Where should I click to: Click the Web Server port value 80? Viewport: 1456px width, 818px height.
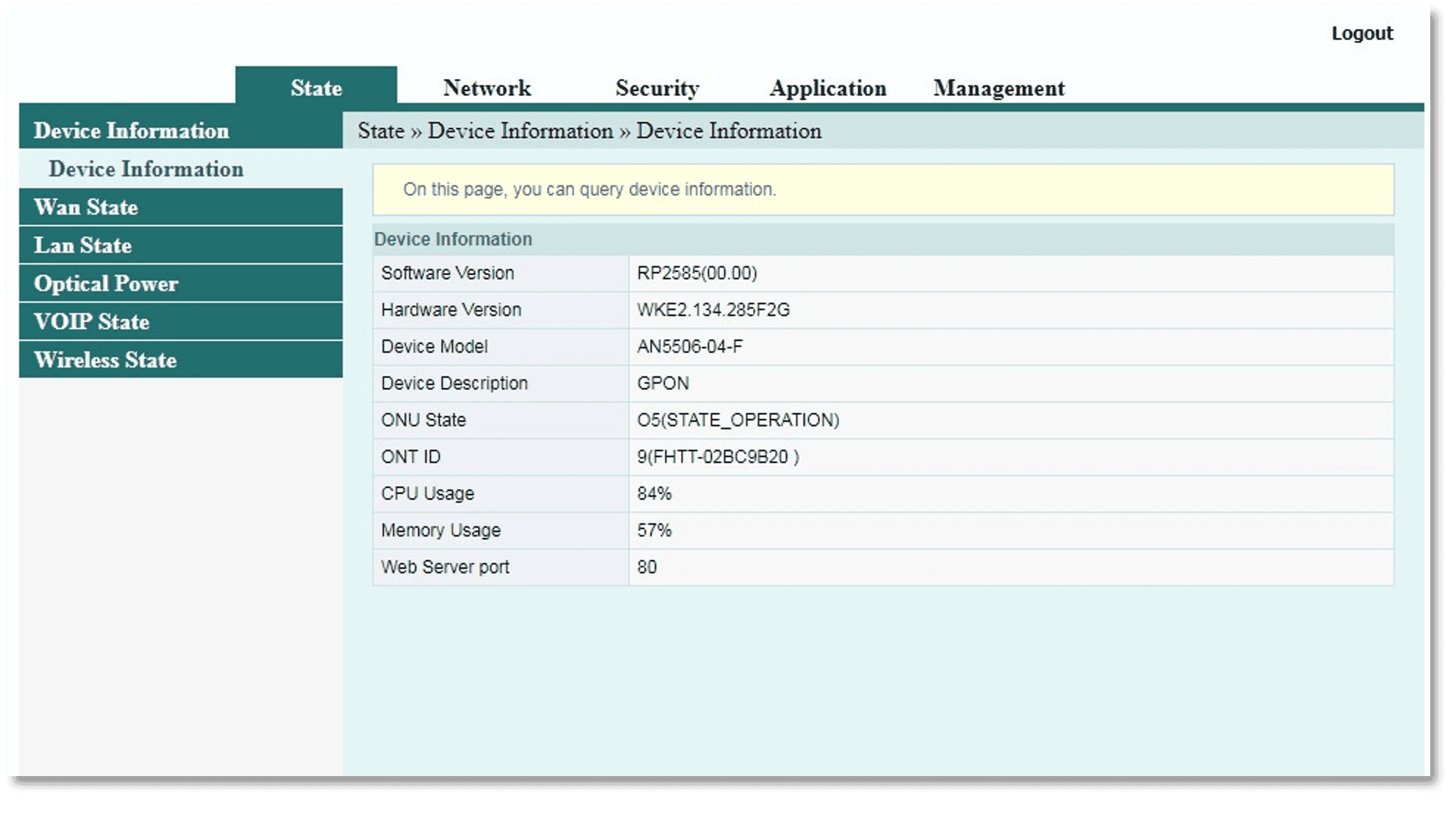(x=646, y=567)
